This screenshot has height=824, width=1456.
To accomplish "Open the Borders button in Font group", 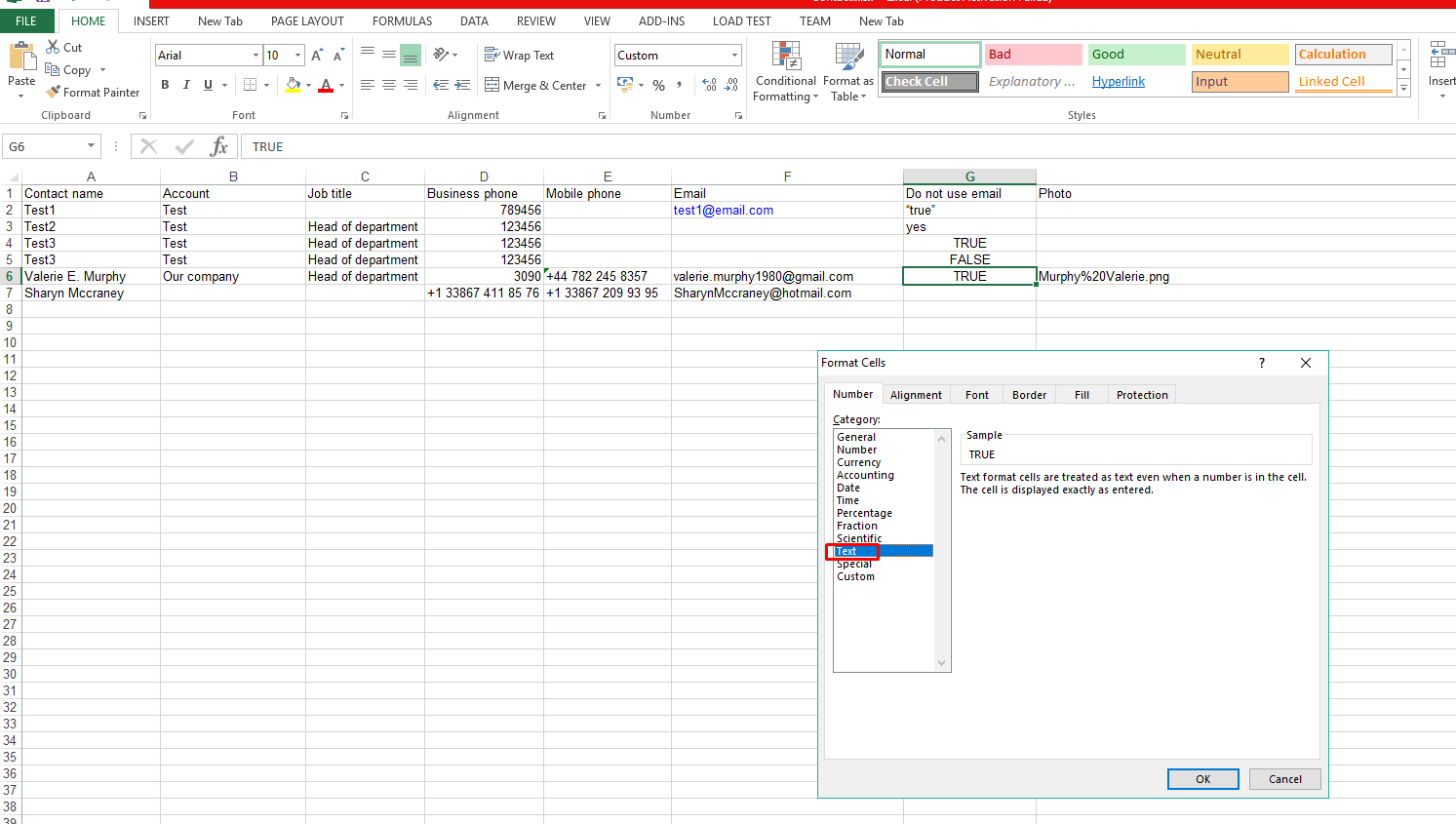I will (x=251, y=85).
